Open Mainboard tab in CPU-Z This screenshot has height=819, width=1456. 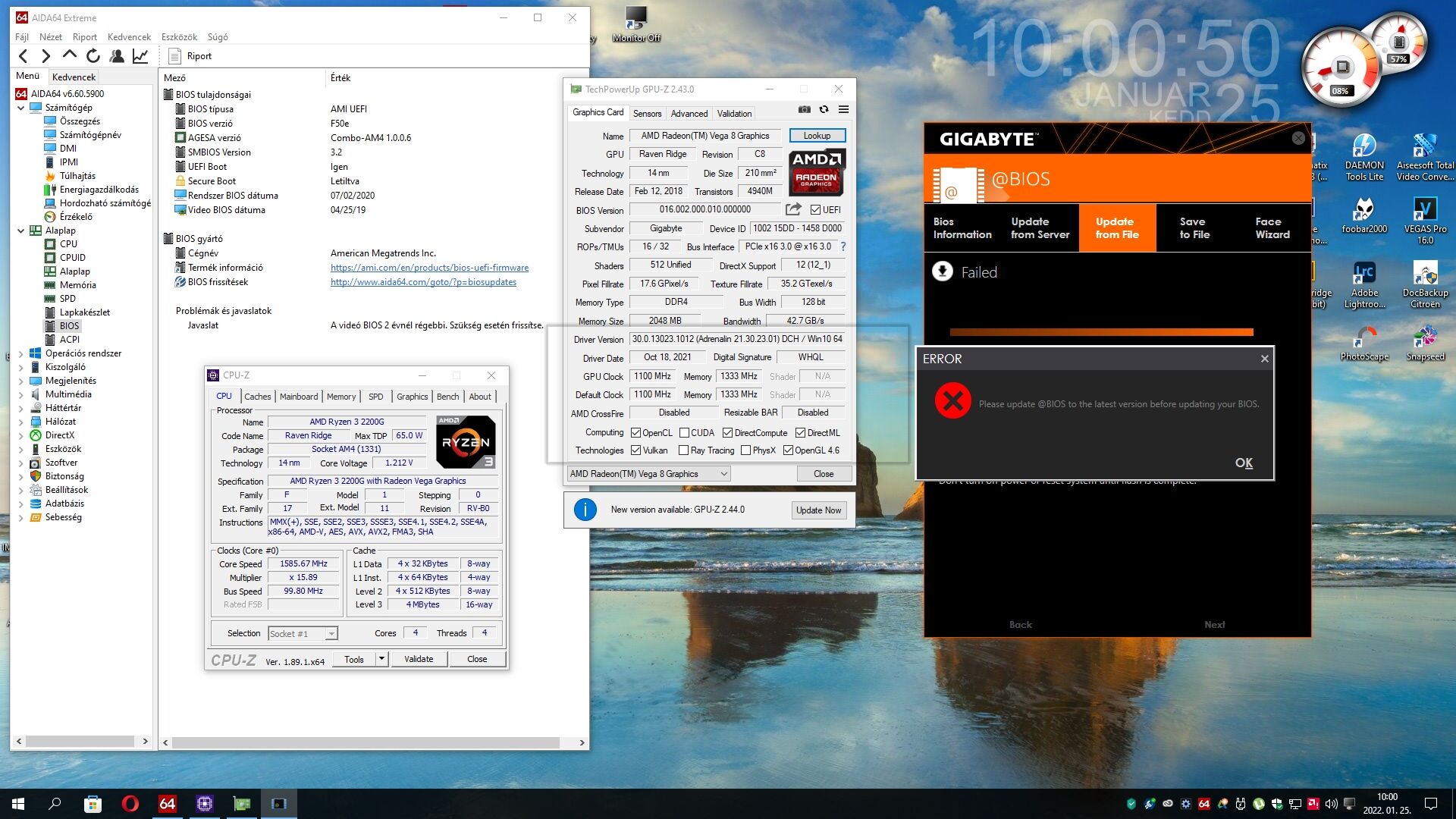[299, 397]
